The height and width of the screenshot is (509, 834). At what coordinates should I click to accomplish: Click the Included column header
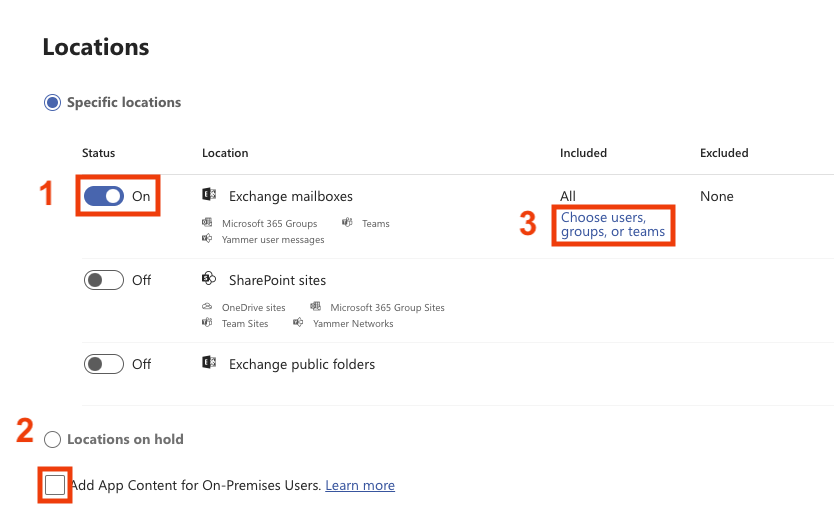tap(583, 153)
